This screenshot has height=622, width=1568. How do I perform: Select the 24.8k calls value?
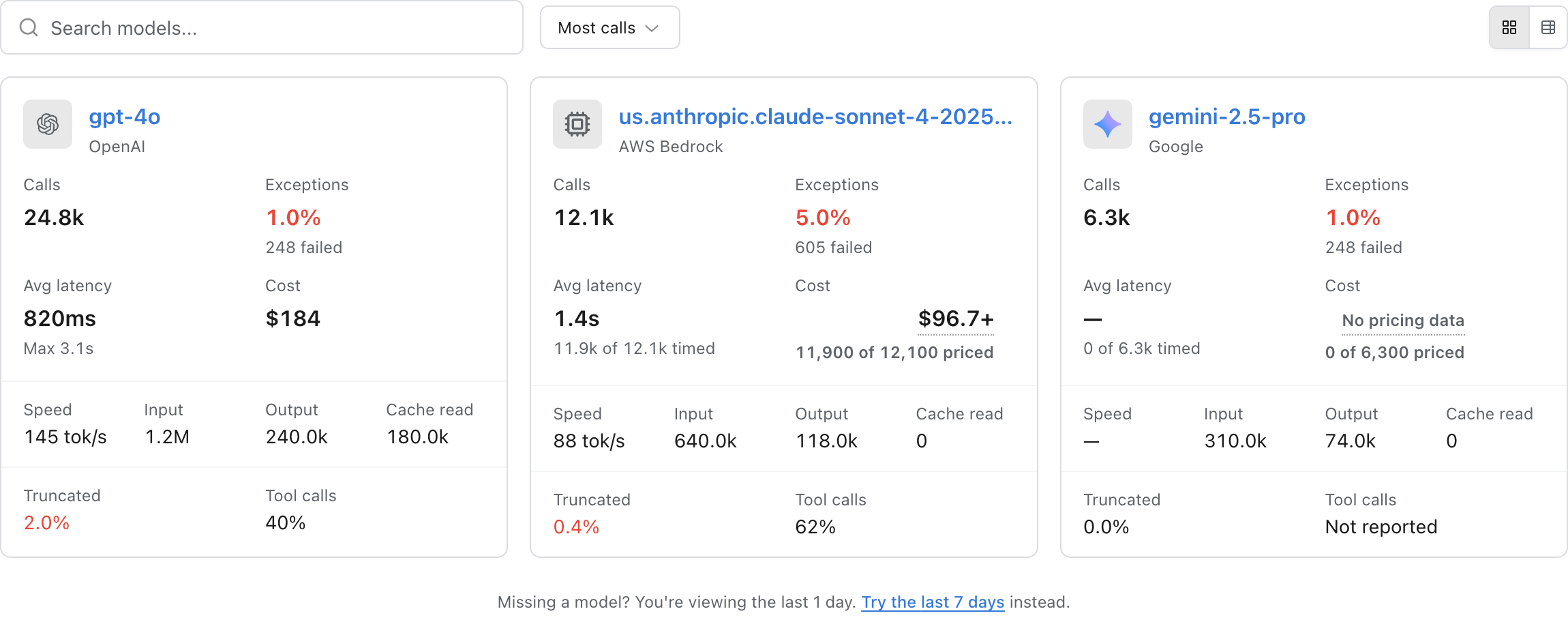[54, 218]
